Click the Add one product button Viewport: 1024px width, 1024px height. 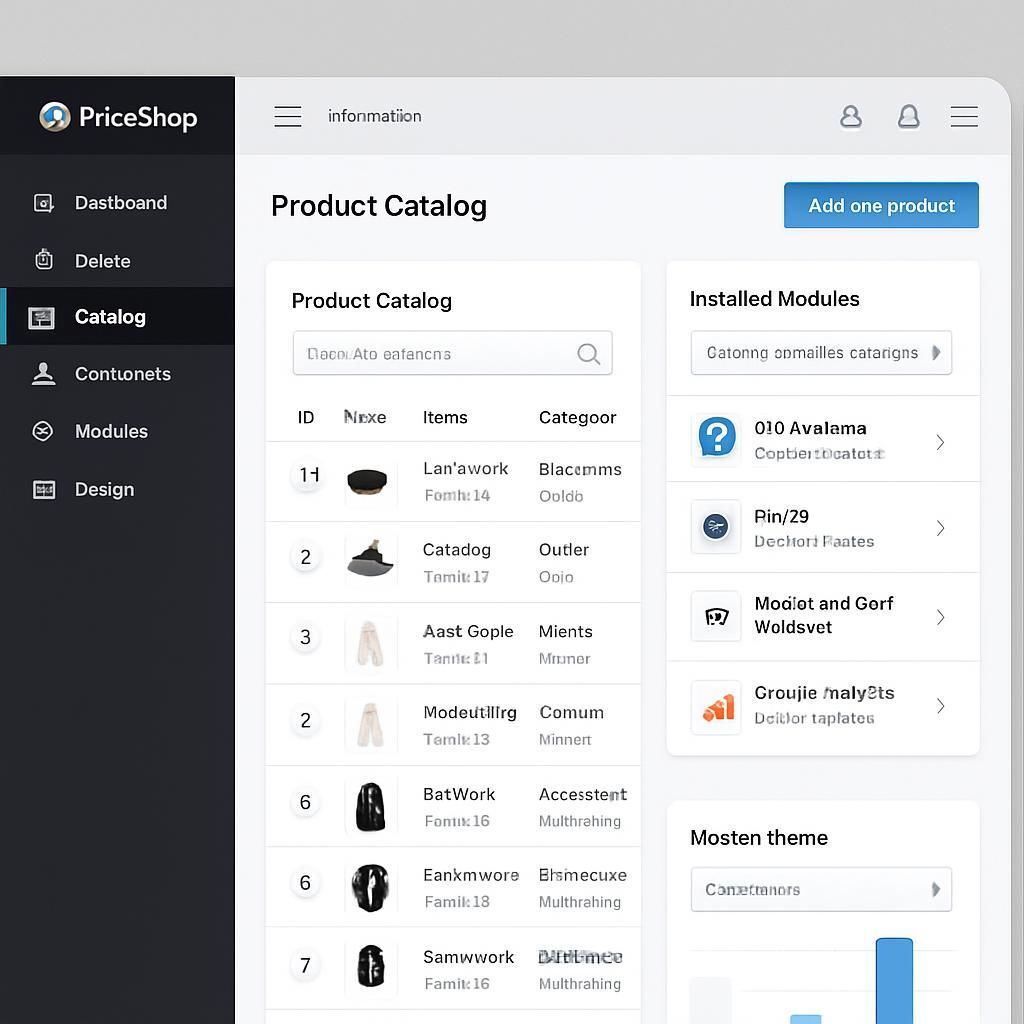tap(880, 205)
